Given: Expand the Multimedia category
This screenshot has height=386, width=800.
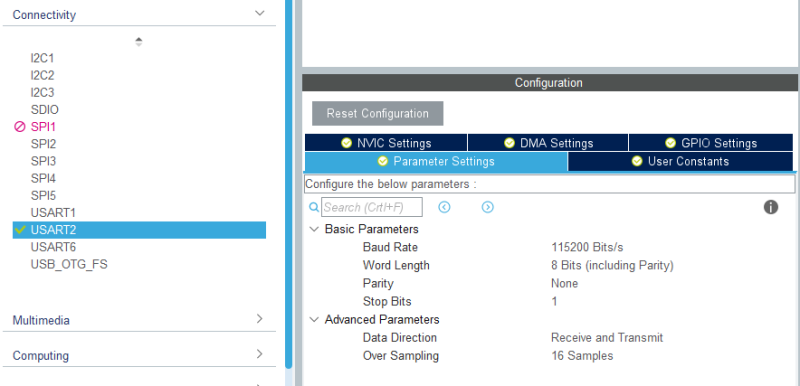Looking at the screenshot, I should point(260,319).
